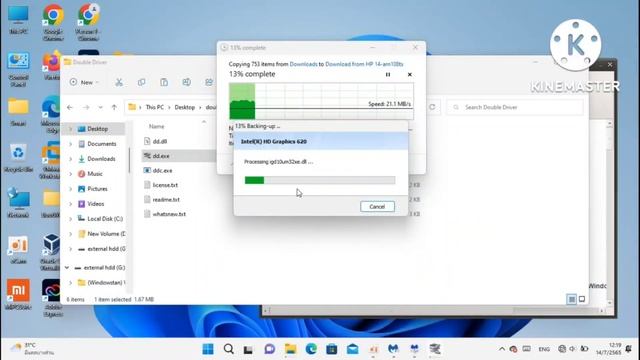Open Task View from the taskbar
The height and width of the screenshot is (360, 640).
[x=248, y=349]
